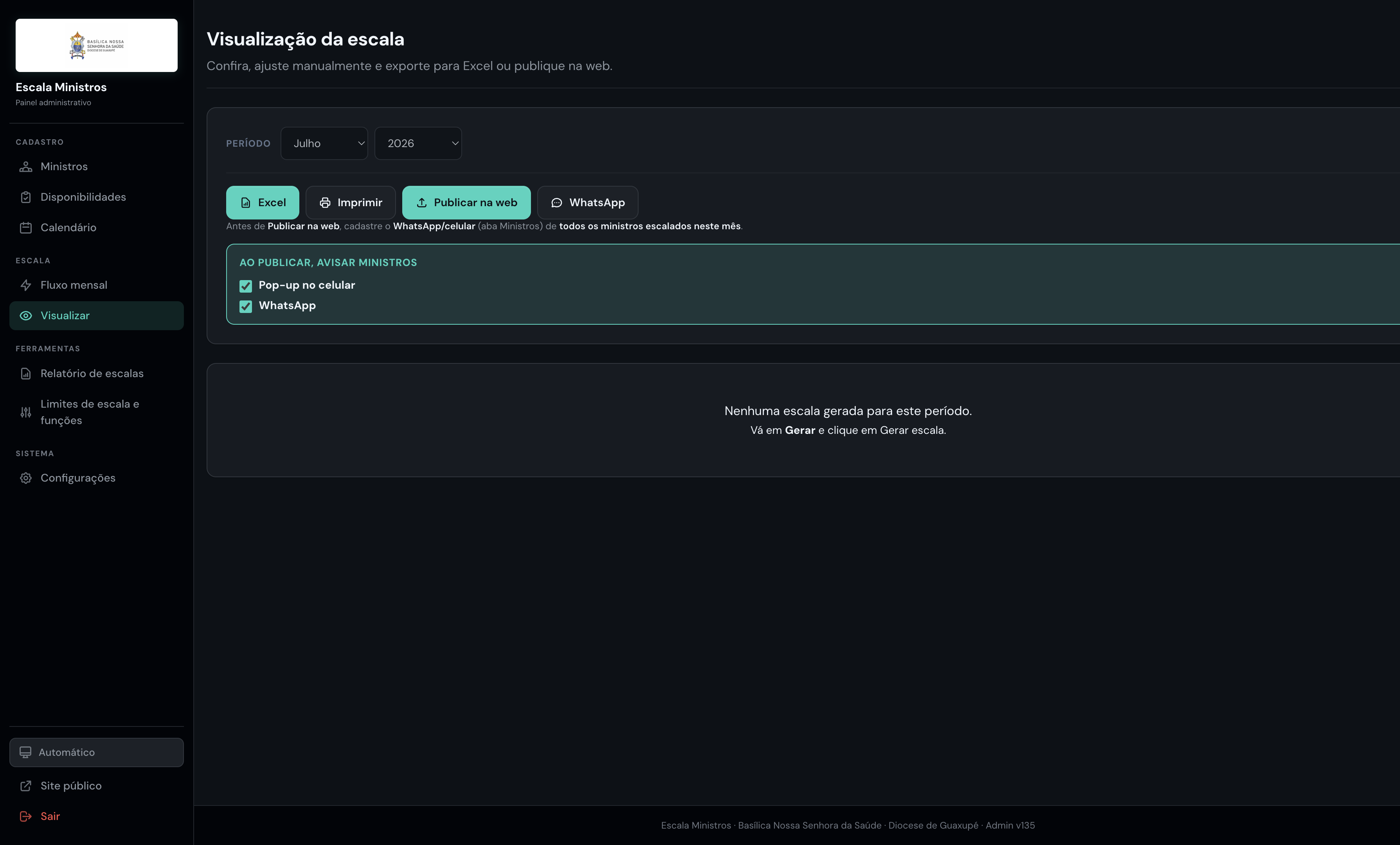This screenshot has height=845, width=1400.
Task: Export the schedule with Excel button
Action: click(x=263, y=203)
